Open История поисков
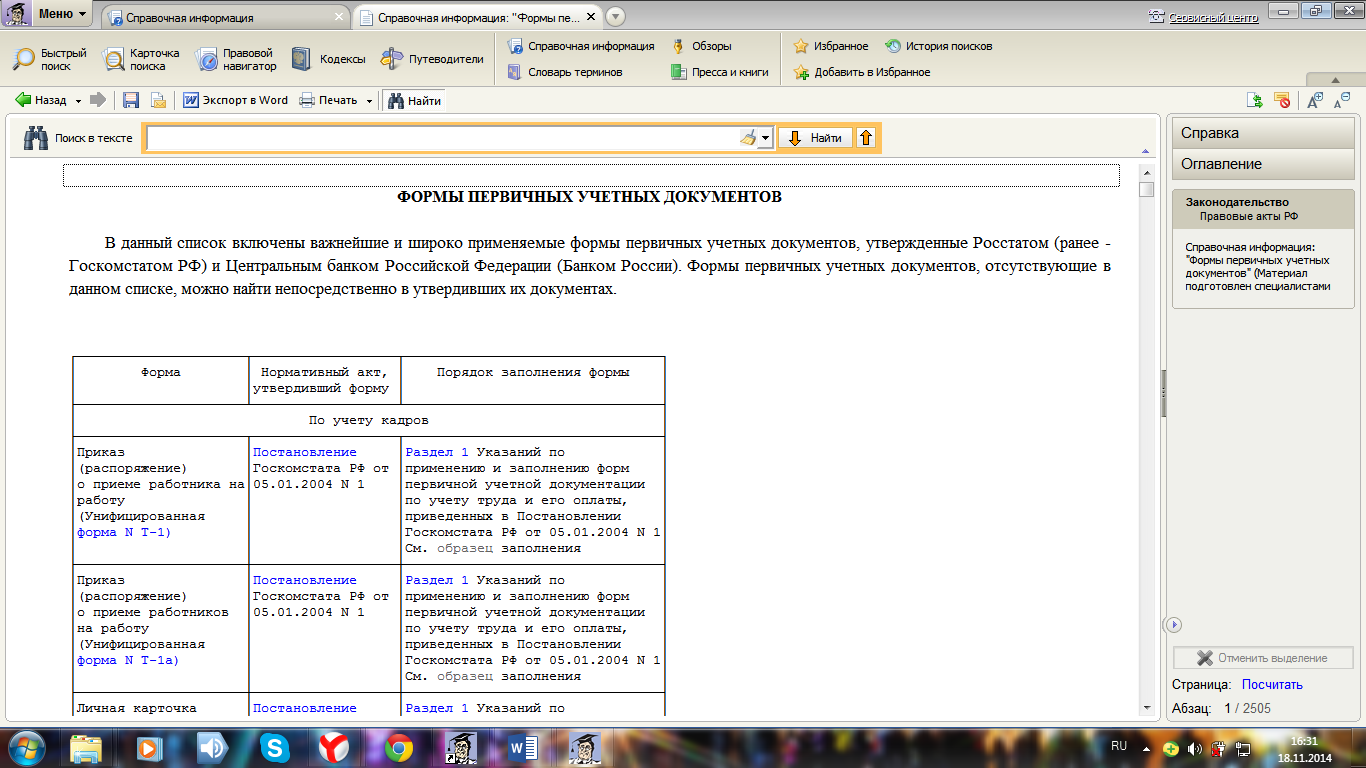 [938, 46]
